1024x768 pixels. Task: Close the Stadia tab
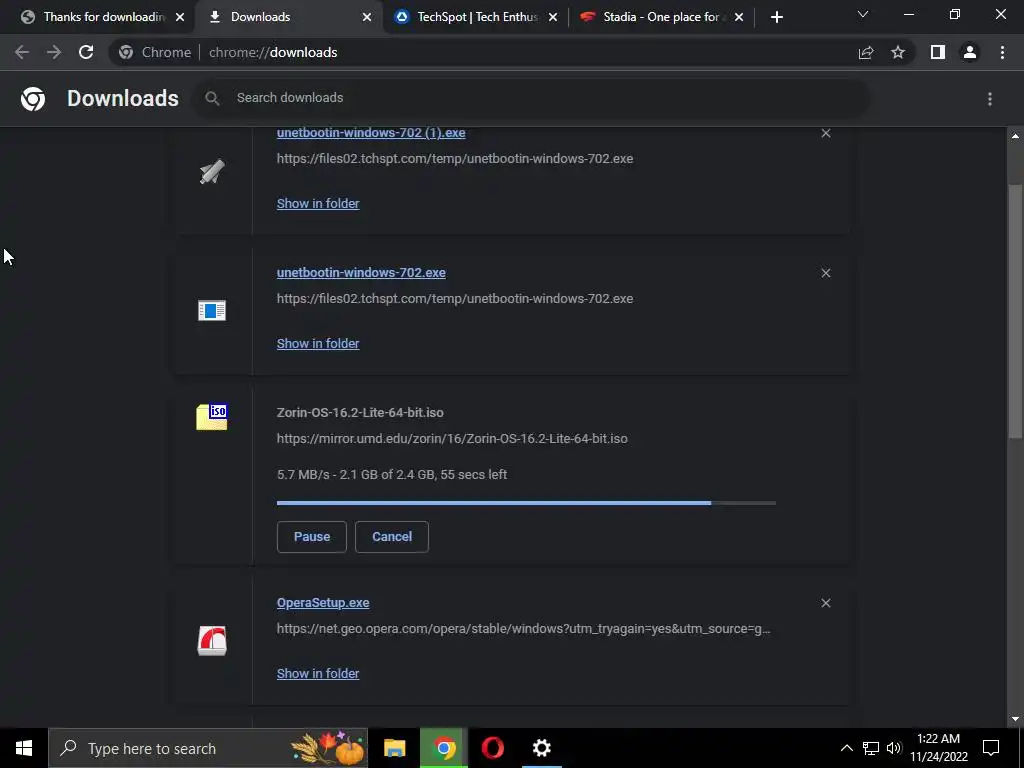pyautogui.click(x=739, y=17)
